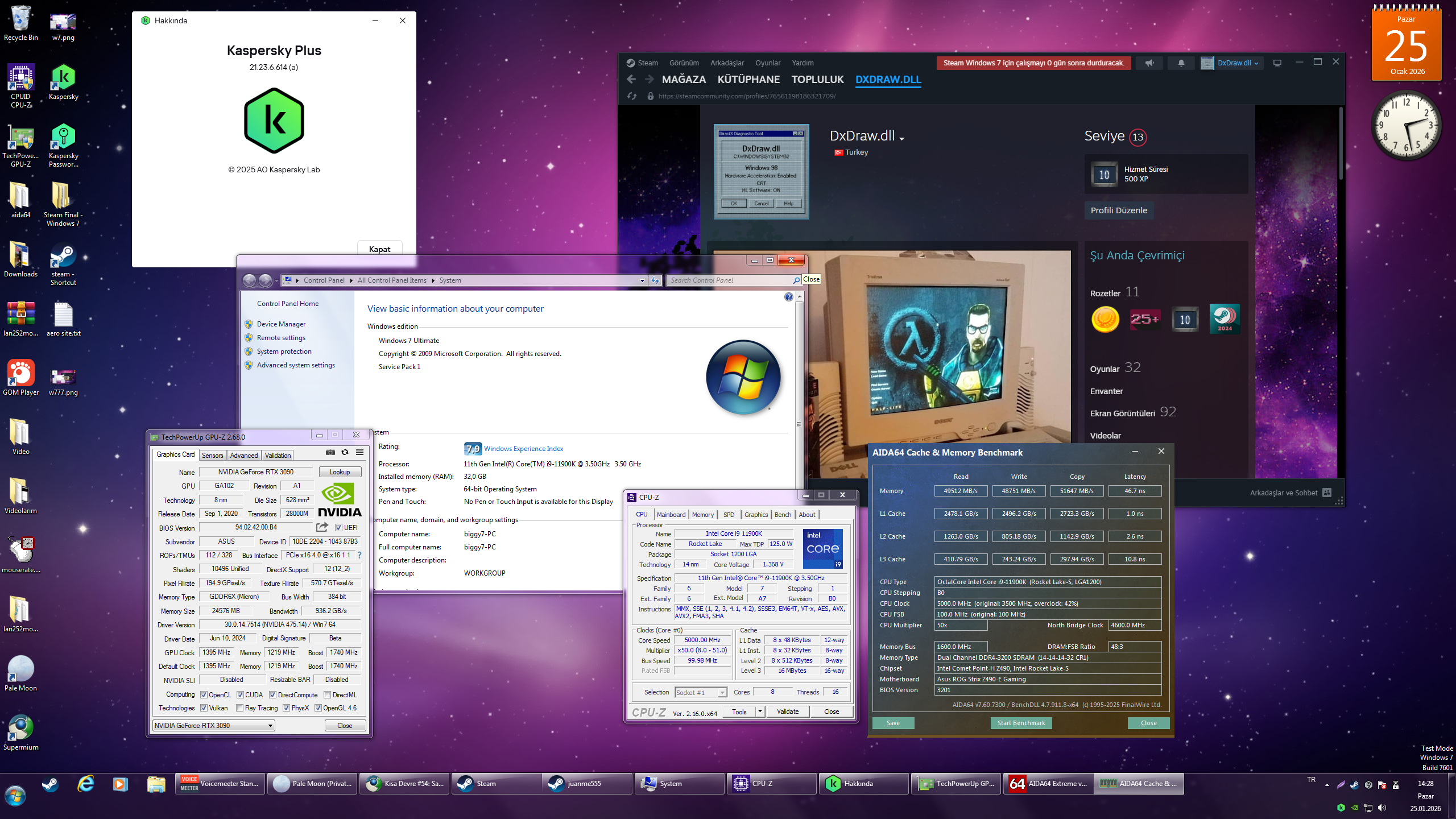The image size is (1456, 819).
Task: Open the Control Panel help icon
Action: point(788,297)
